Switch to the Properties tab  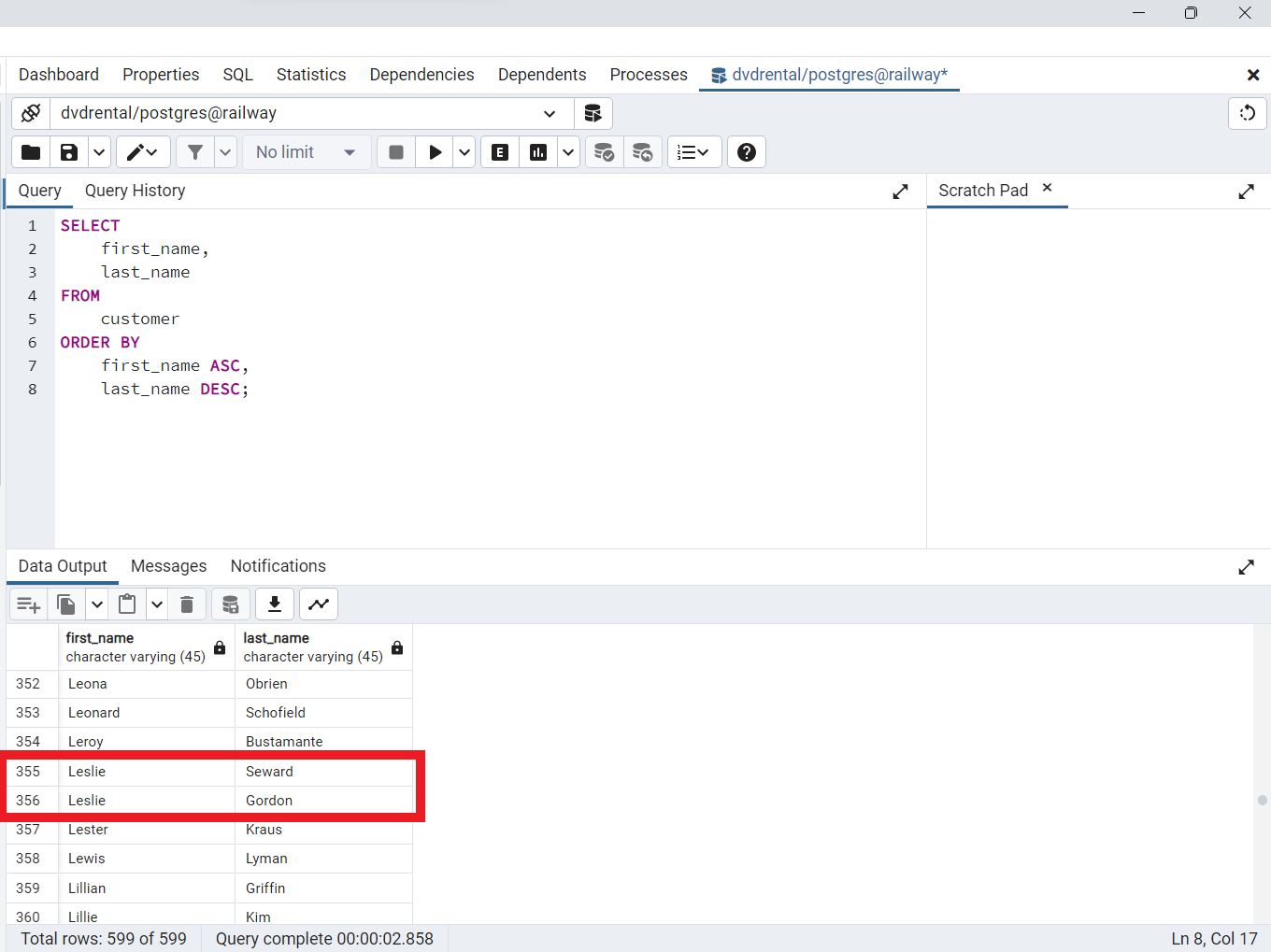tap(161, 75)
